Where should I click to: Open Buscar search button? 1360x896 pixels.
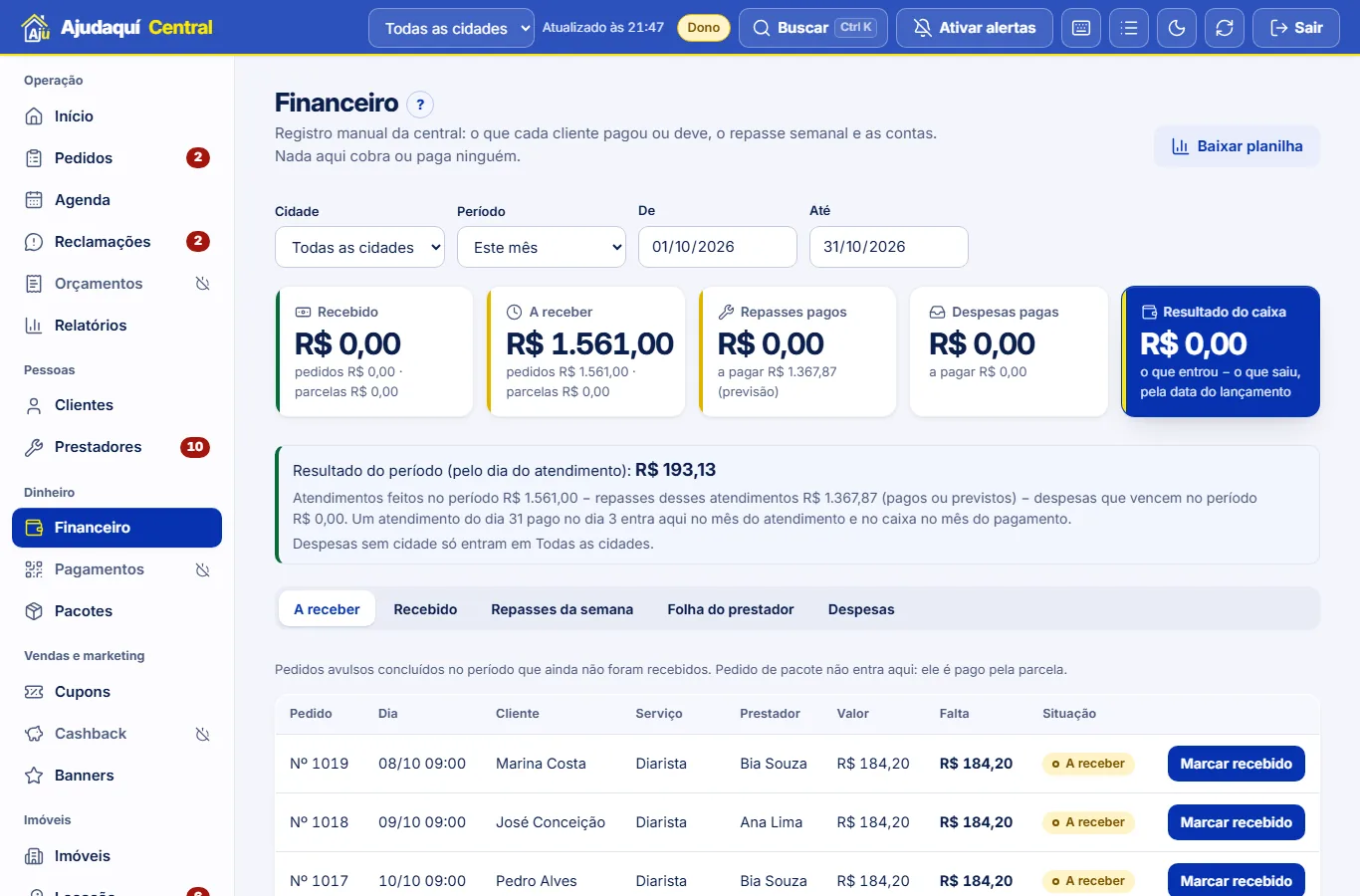tap(813, 28)
